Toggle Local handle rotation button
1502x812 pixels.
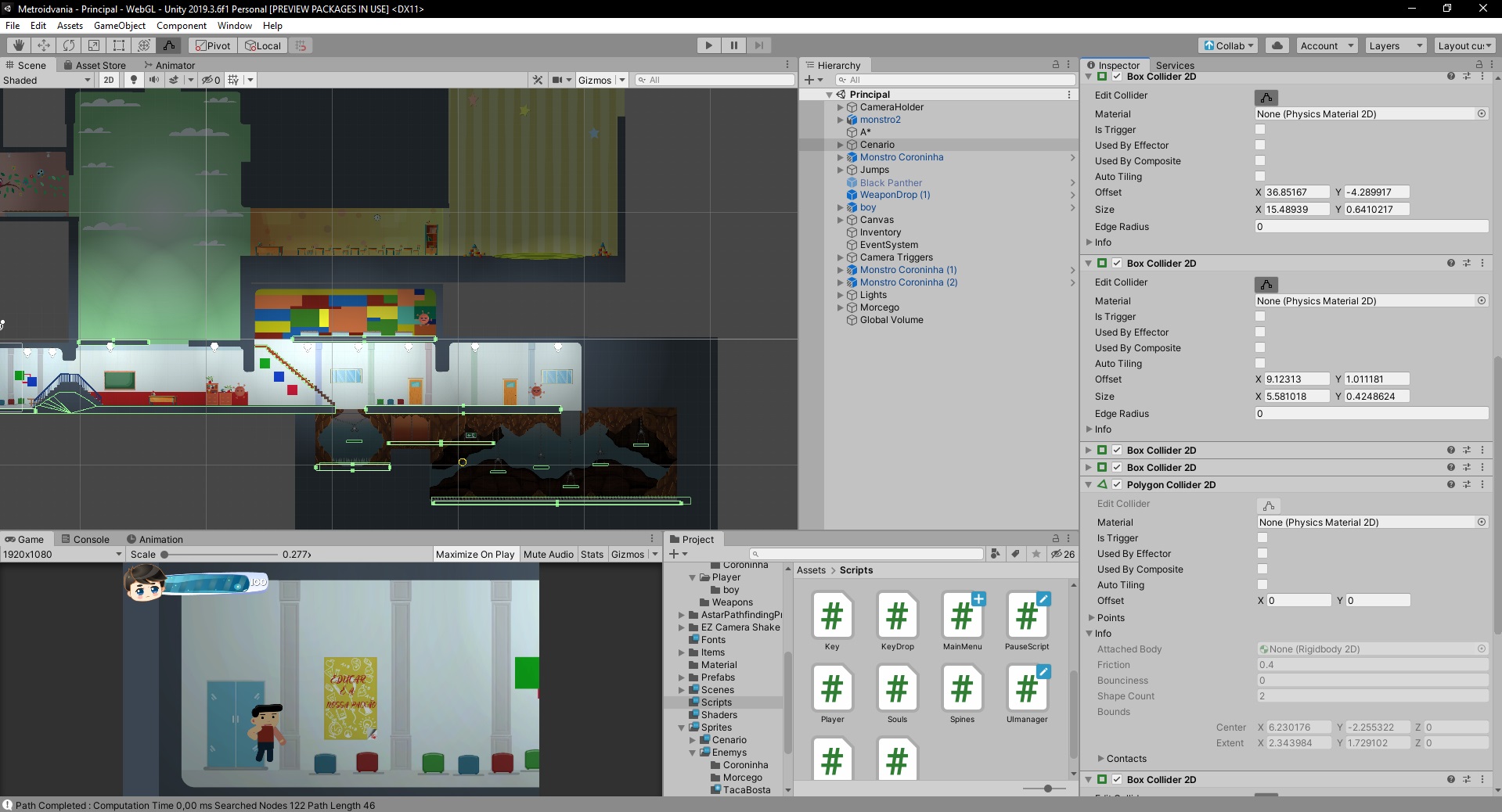263,45
